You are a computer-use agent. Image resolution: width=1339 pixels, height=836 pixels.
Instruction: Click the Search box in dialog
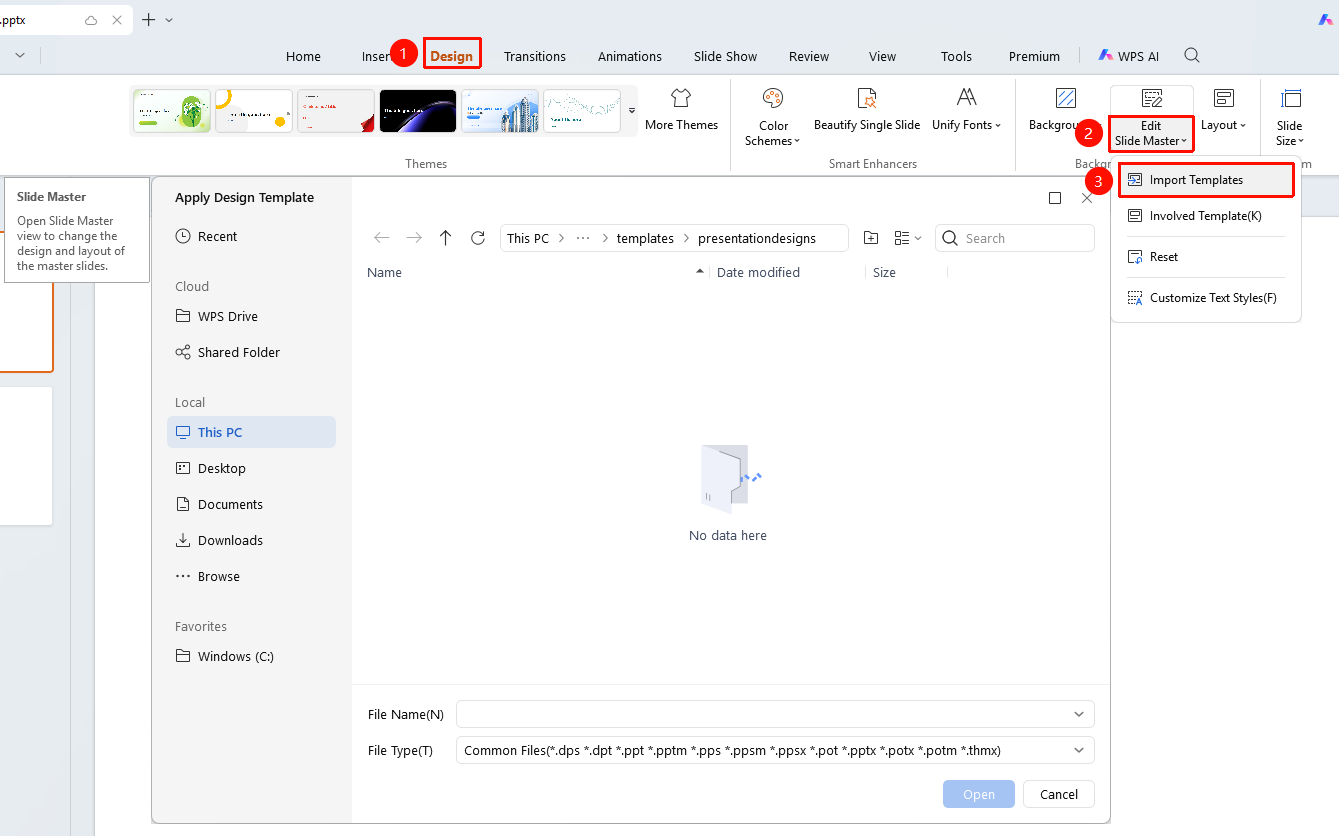click(1015, 238)
